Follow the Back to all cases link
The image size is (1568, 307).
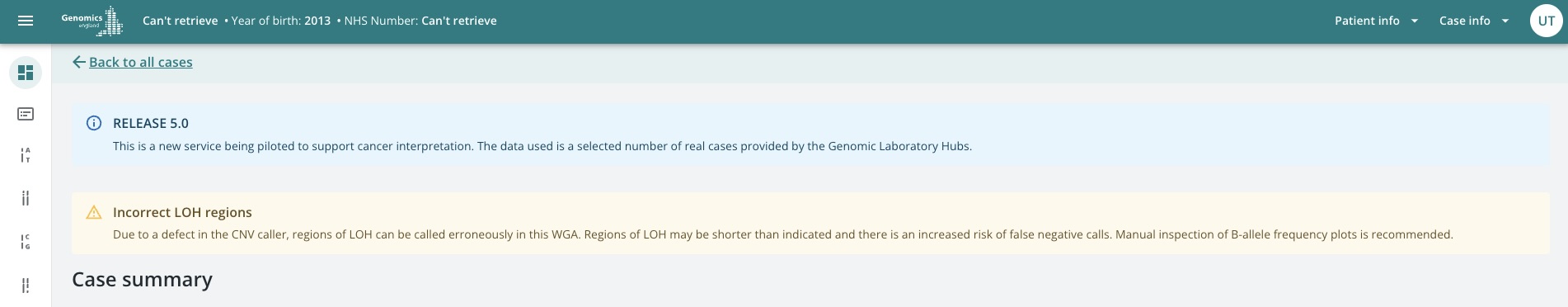tap(141, 62)
